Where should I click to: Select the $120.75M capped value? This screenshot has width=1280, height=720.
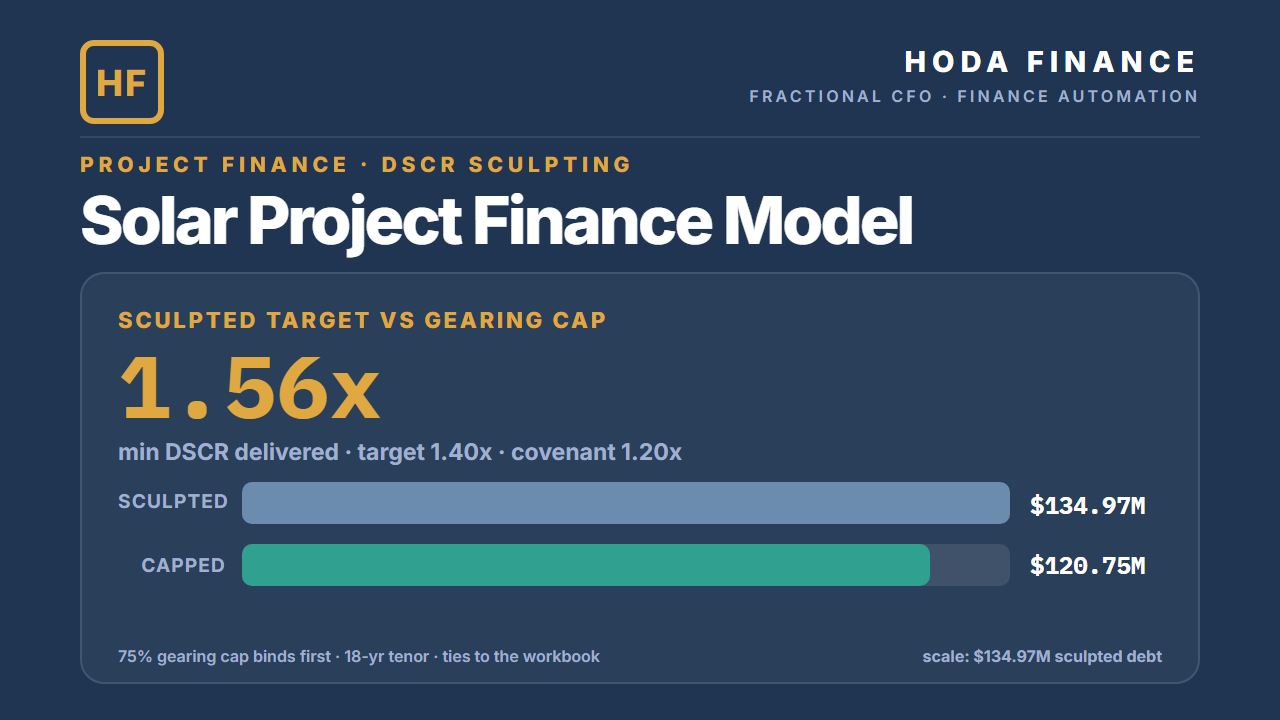pos(1088,566)
